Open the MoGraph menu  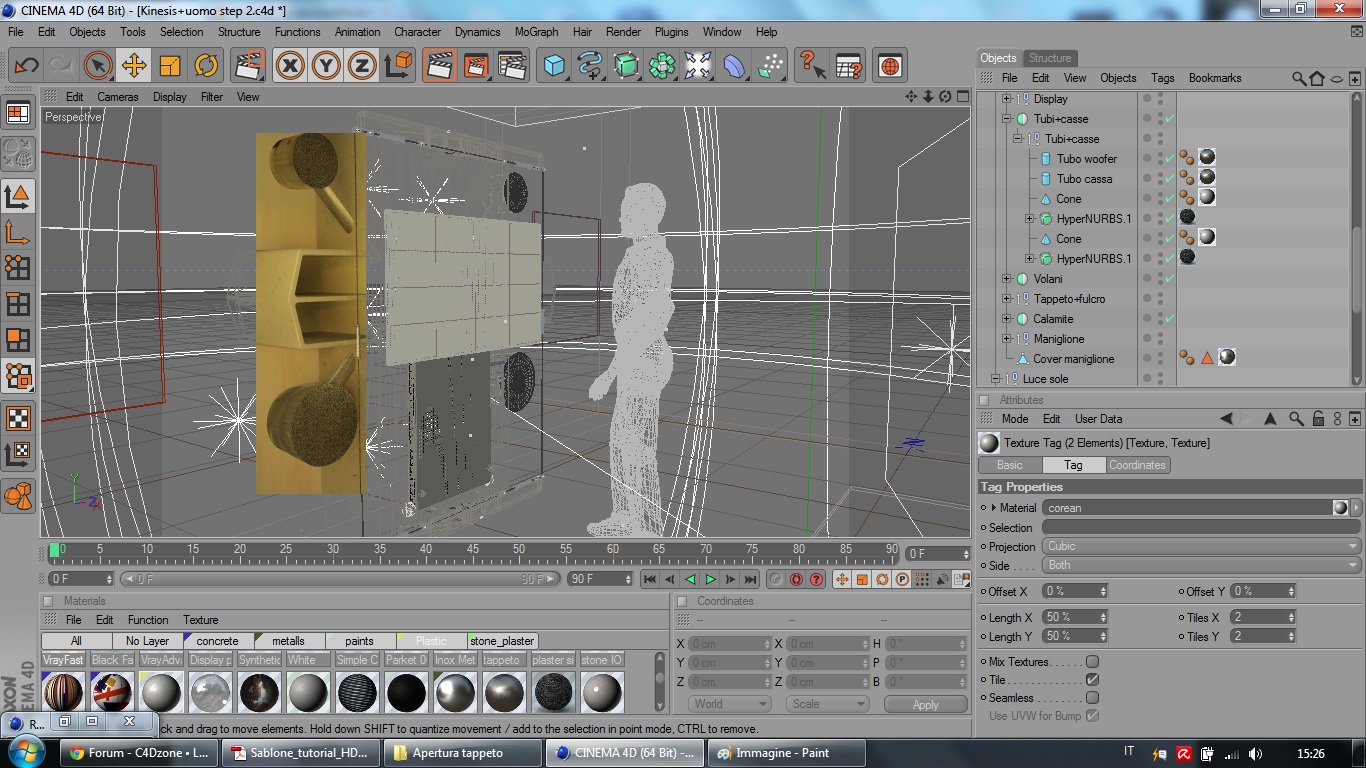(536, 32)
